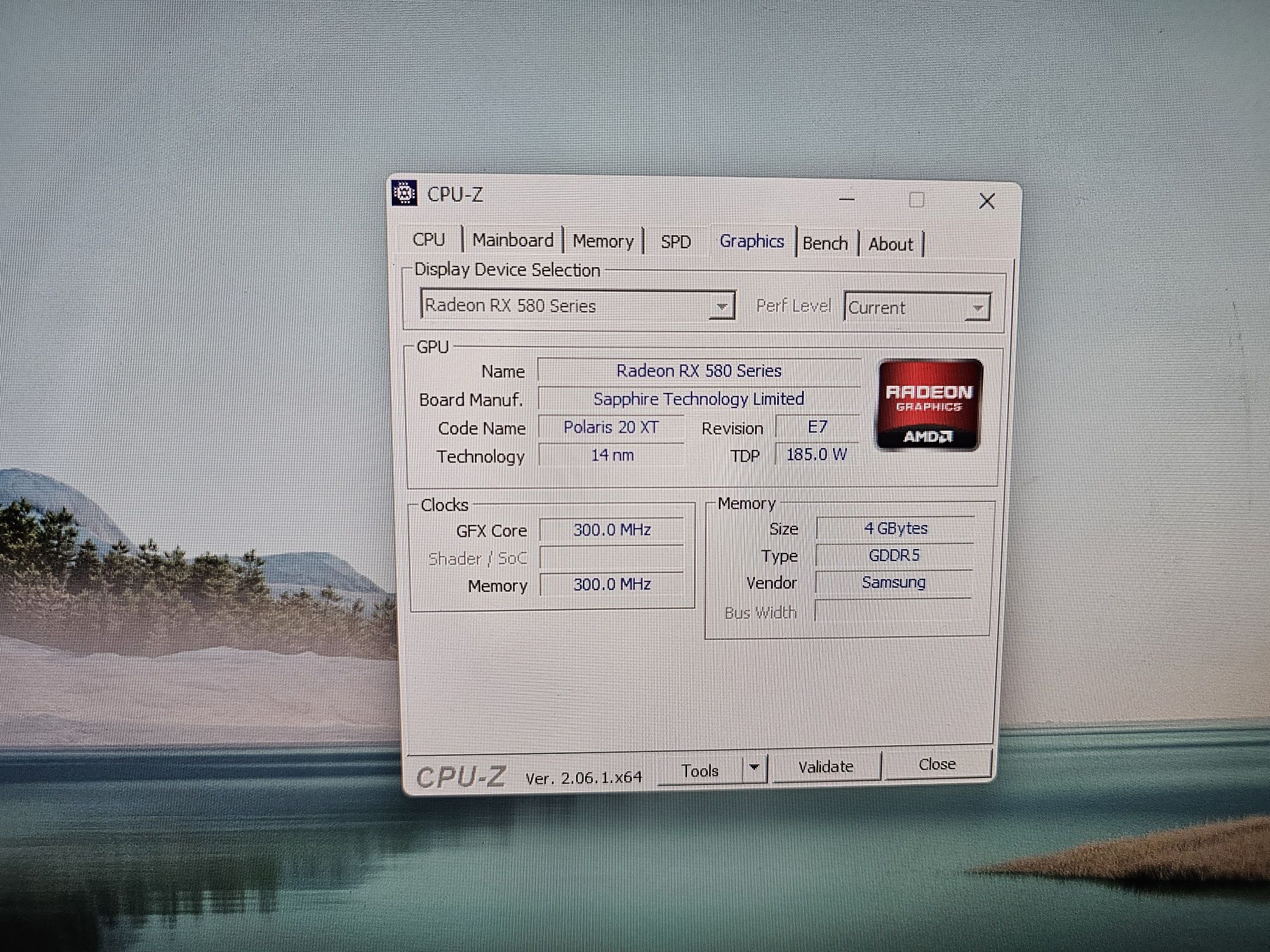Click the Close button at bottom
Screen dimensions: 1270x952
tap(937, 764)
